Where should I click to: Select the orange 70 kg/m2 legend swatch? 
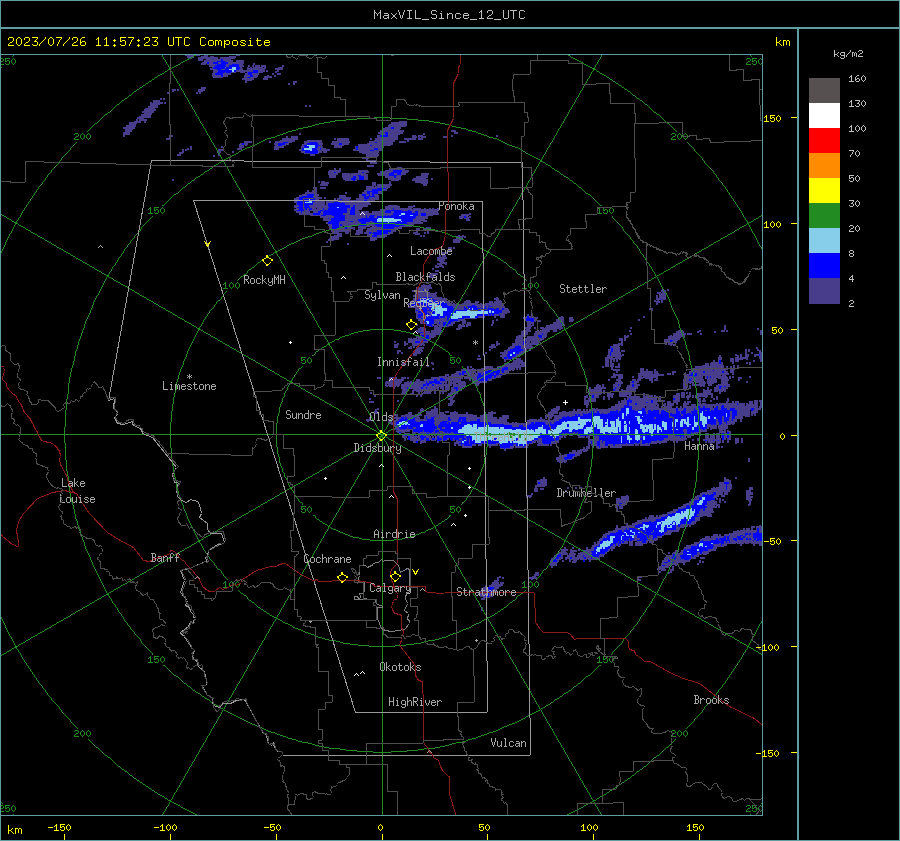tap(824, 165)
